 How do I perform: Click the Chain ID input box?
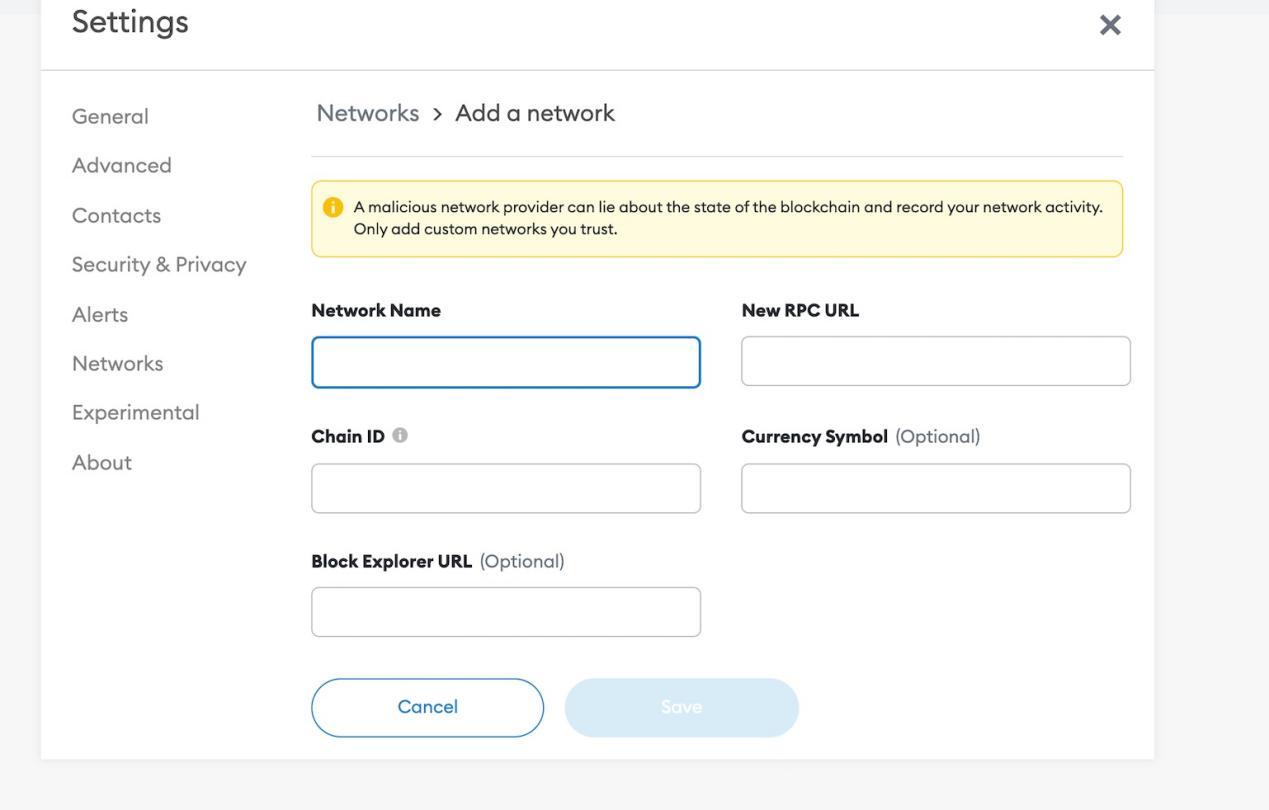[x=506, y=488]
